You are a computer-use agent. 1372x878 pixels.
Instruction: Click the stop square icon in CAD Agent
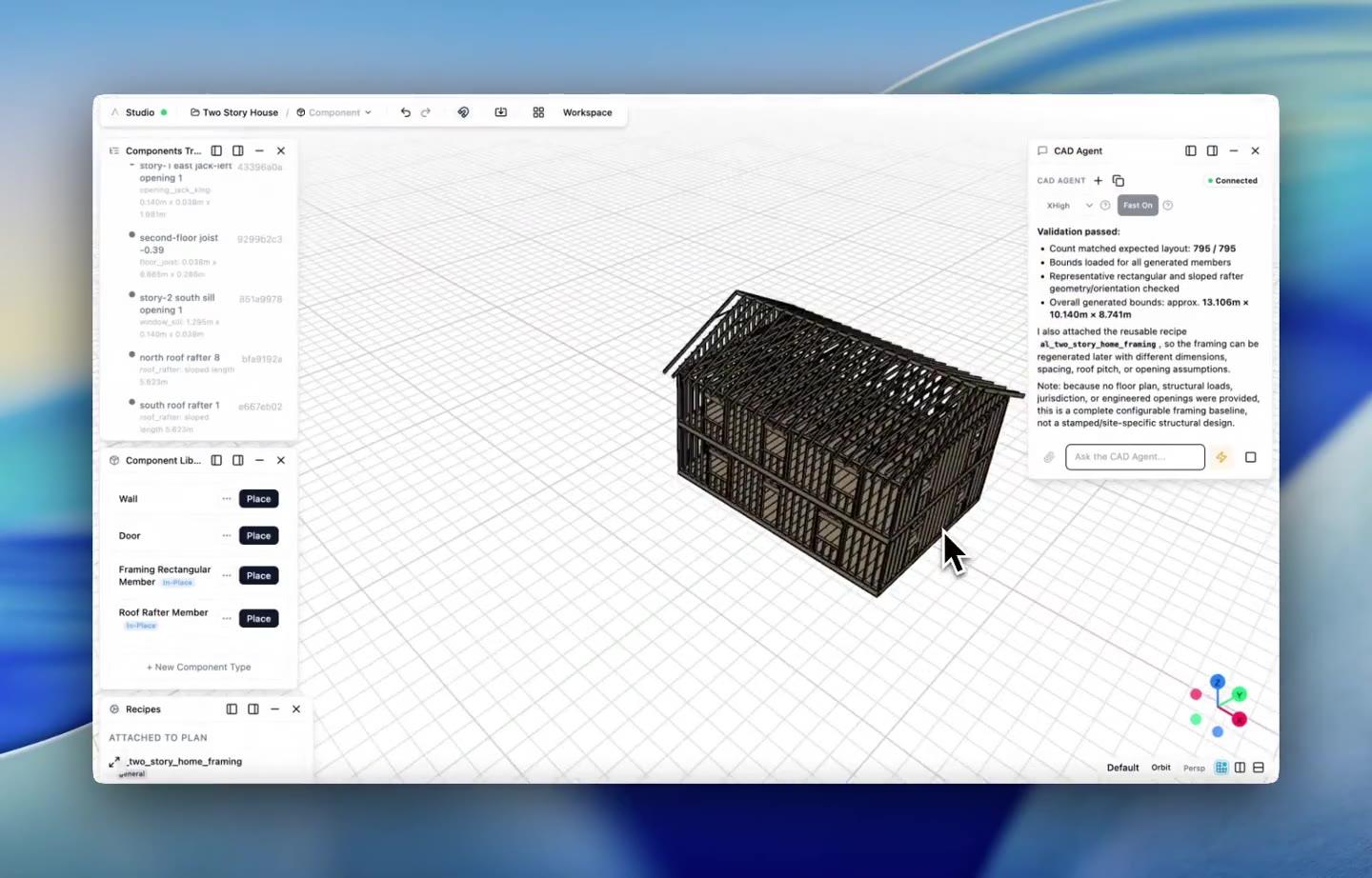[x=1251, y=457]
